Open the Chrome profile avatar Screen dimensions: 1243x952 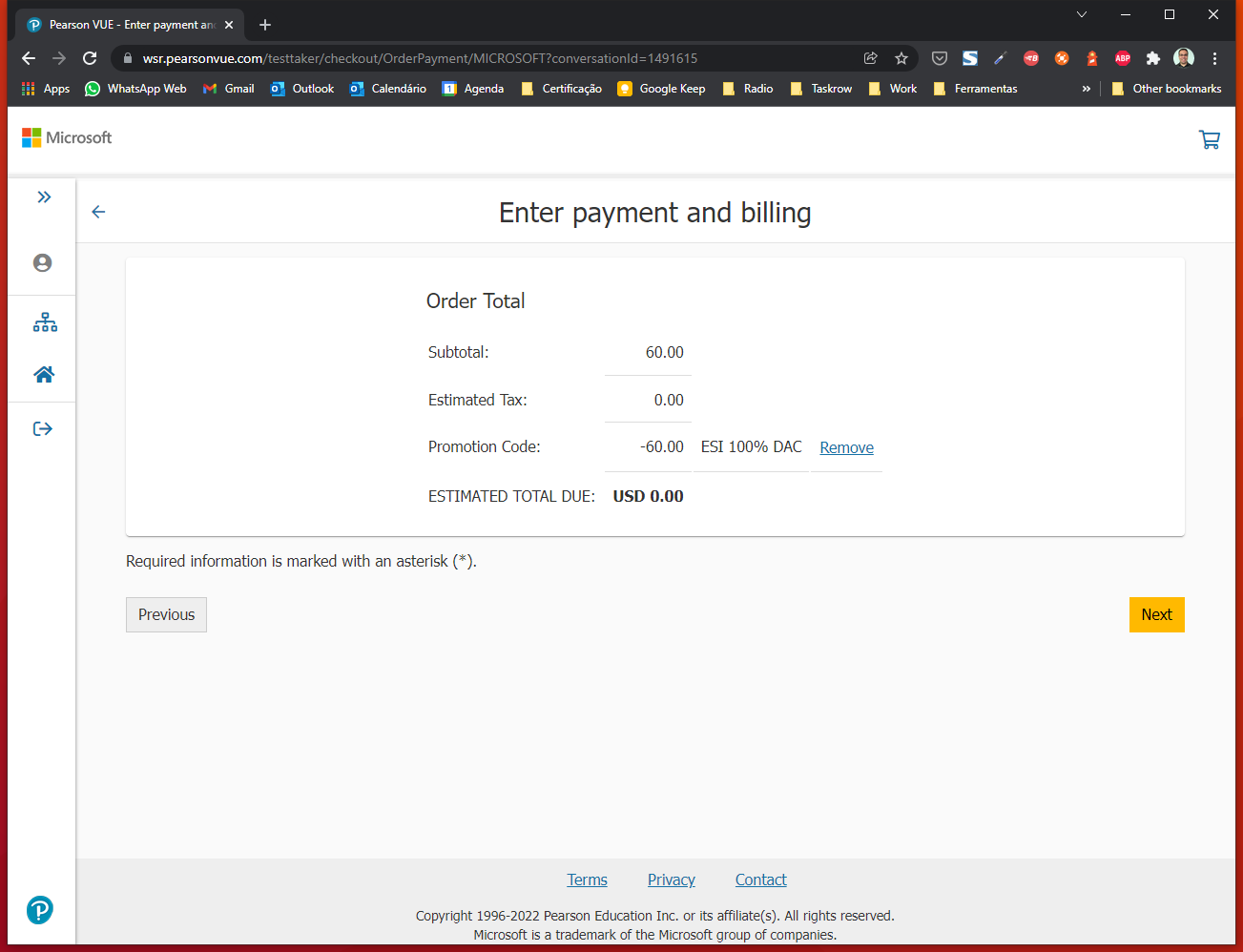tap(1184, 58)
